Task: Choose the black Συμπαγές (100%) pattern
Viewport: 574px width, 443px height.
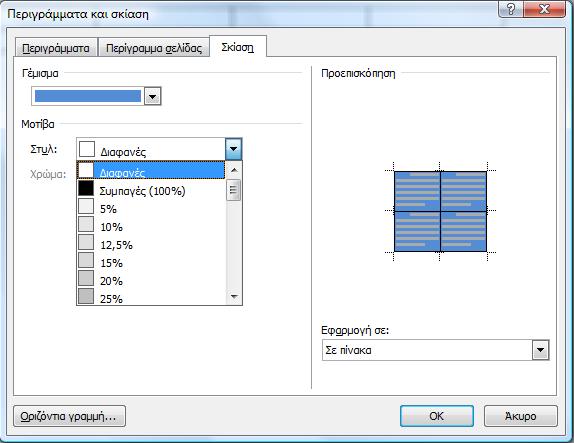Action: click(x=151, y=189)
